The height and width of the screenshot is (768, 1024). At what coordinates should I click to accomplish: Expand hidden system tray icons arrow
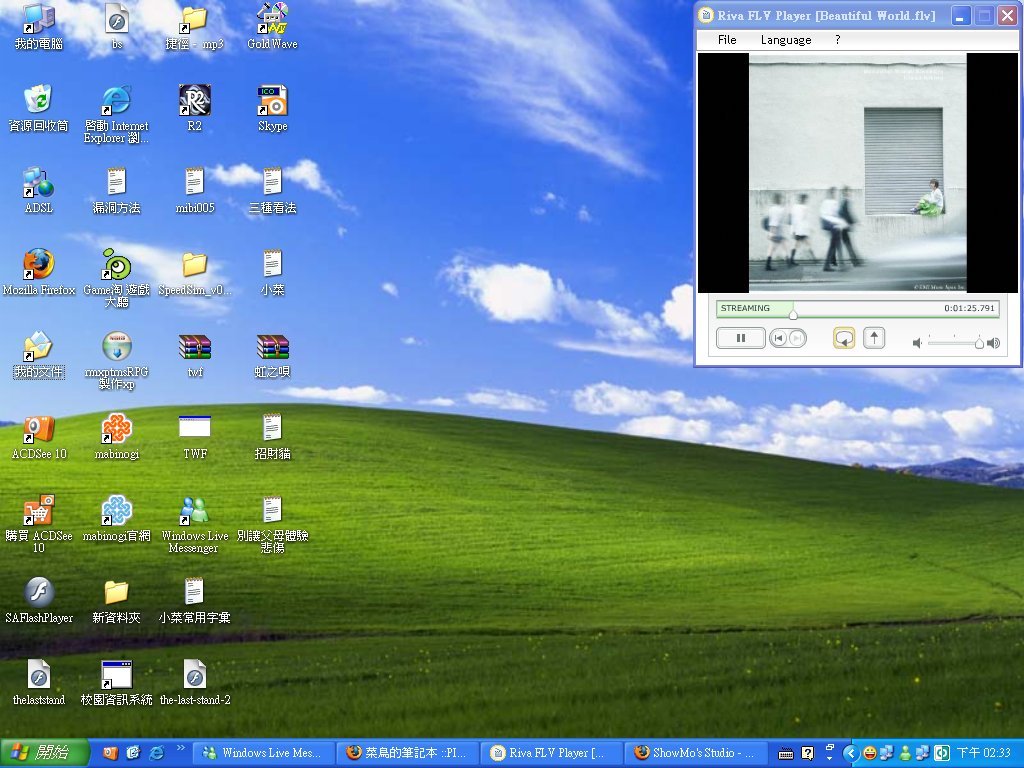[850, 752]
